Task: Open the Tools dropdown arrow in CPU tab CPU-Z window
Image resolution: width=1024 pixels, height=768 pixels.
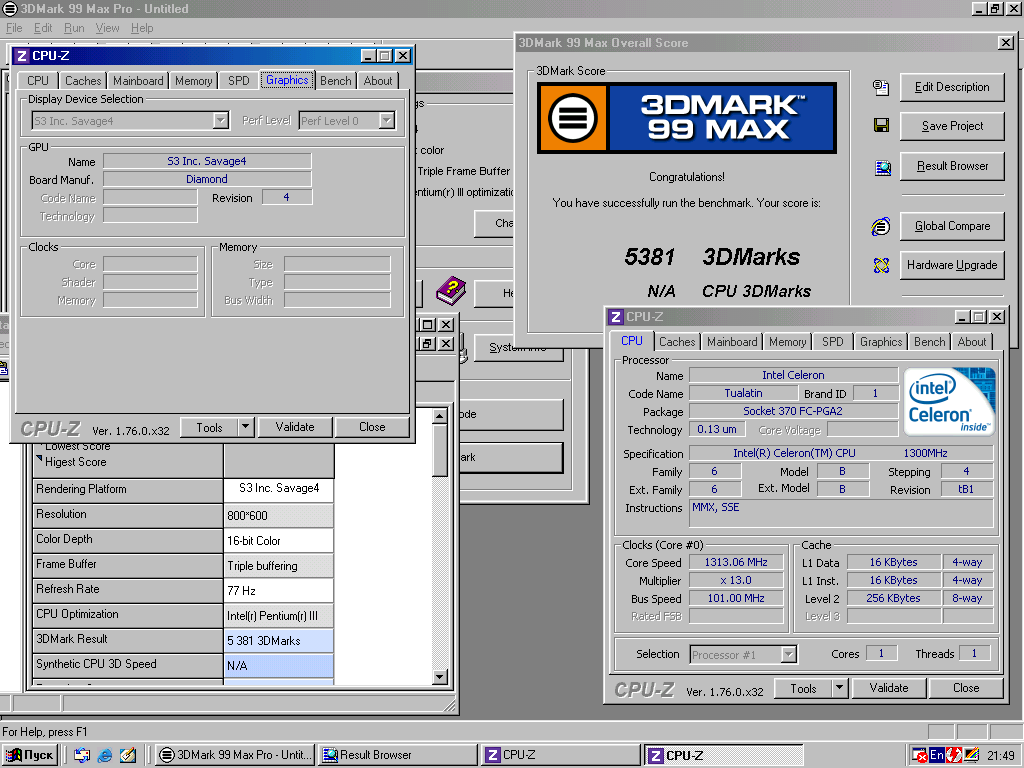Action: (839, 688)
